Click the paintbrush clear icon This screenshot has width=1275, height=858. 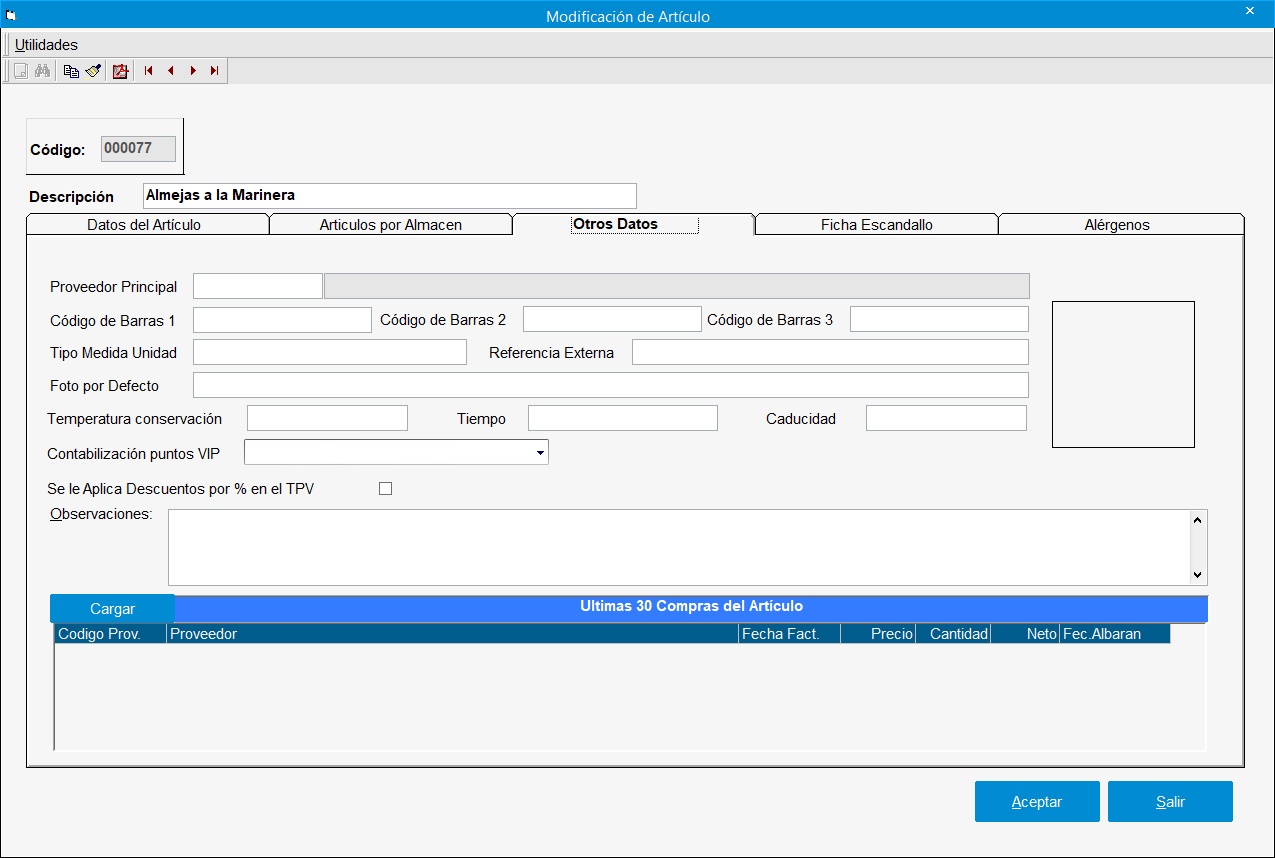[93, 71]
